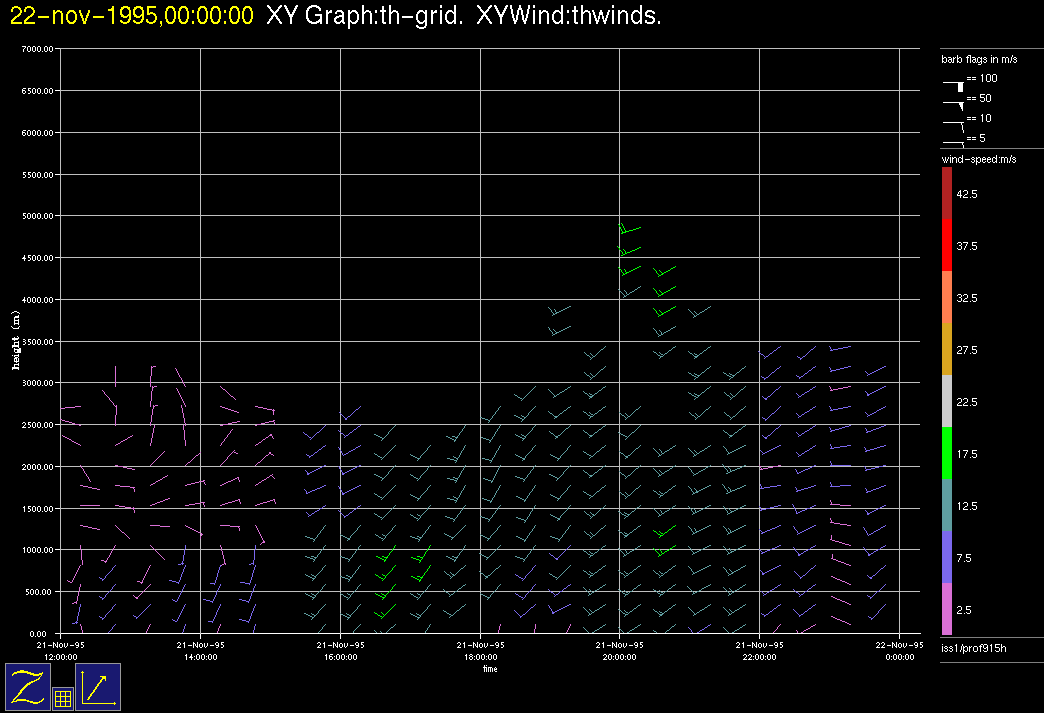
Task: Click the 10 m/s barb flag symbol
Action: [x=955, y=122]
